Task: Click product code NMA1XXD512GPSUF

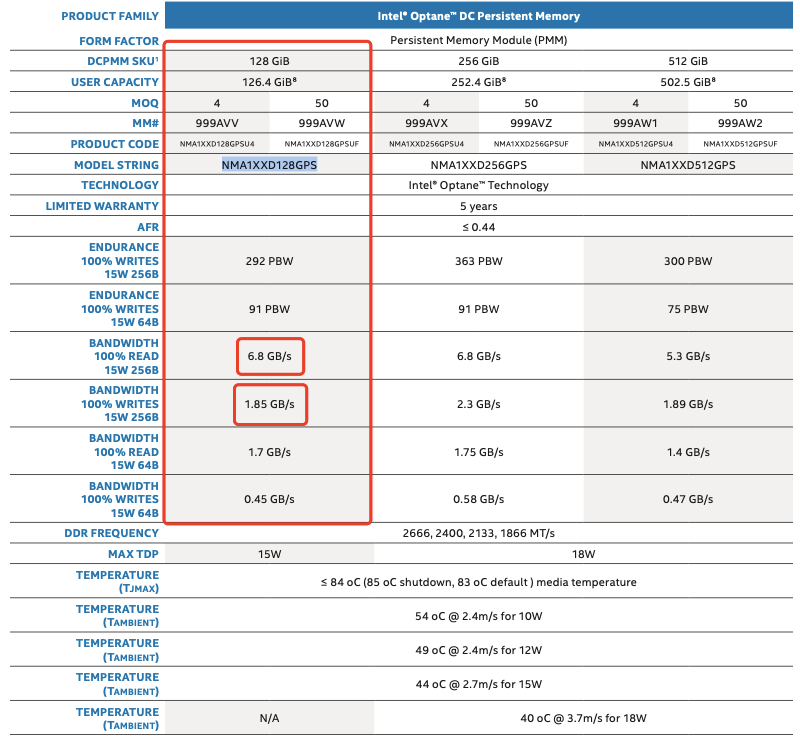Action: pos(740,144)
